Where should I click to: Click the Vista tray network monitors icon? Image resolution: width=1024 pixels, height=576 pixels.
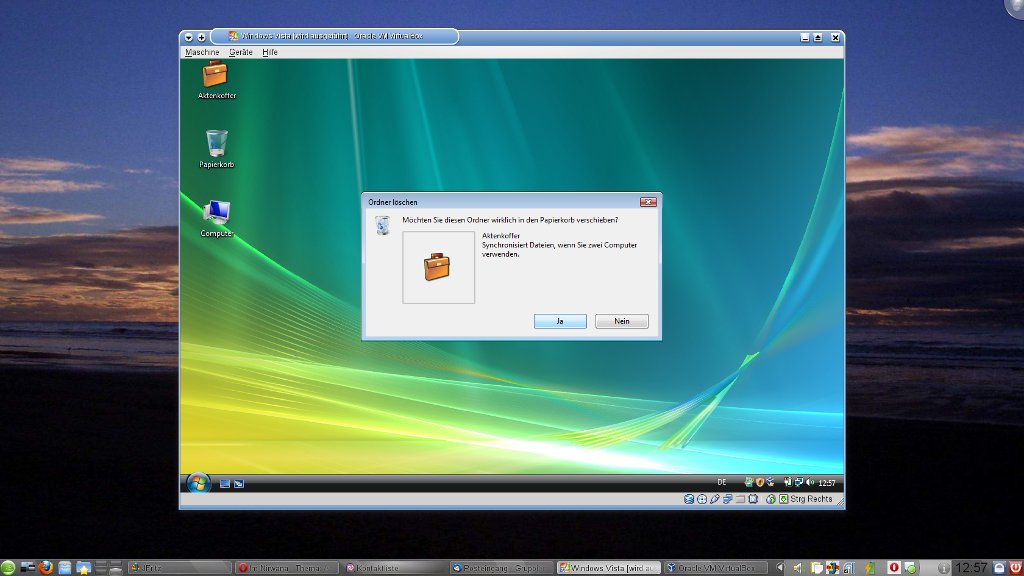[x=799, y=482]
